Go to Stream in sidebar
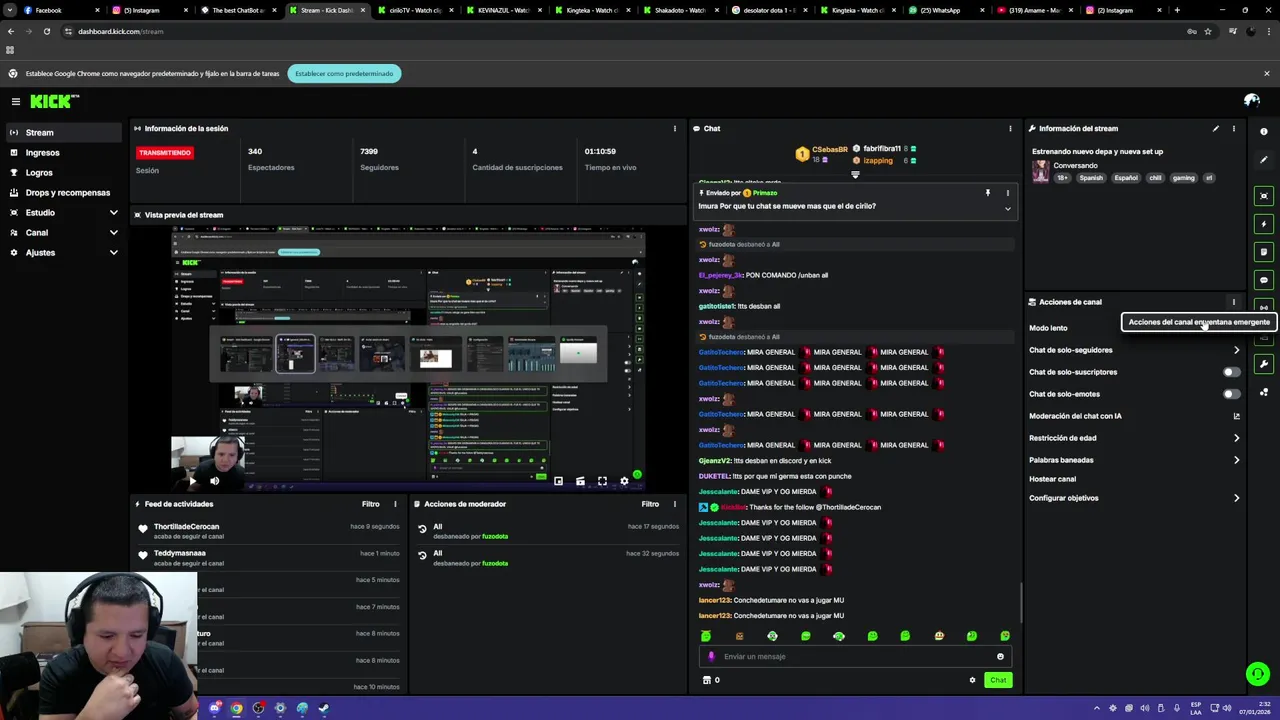1280x720 pixels. tap(62, 133)
